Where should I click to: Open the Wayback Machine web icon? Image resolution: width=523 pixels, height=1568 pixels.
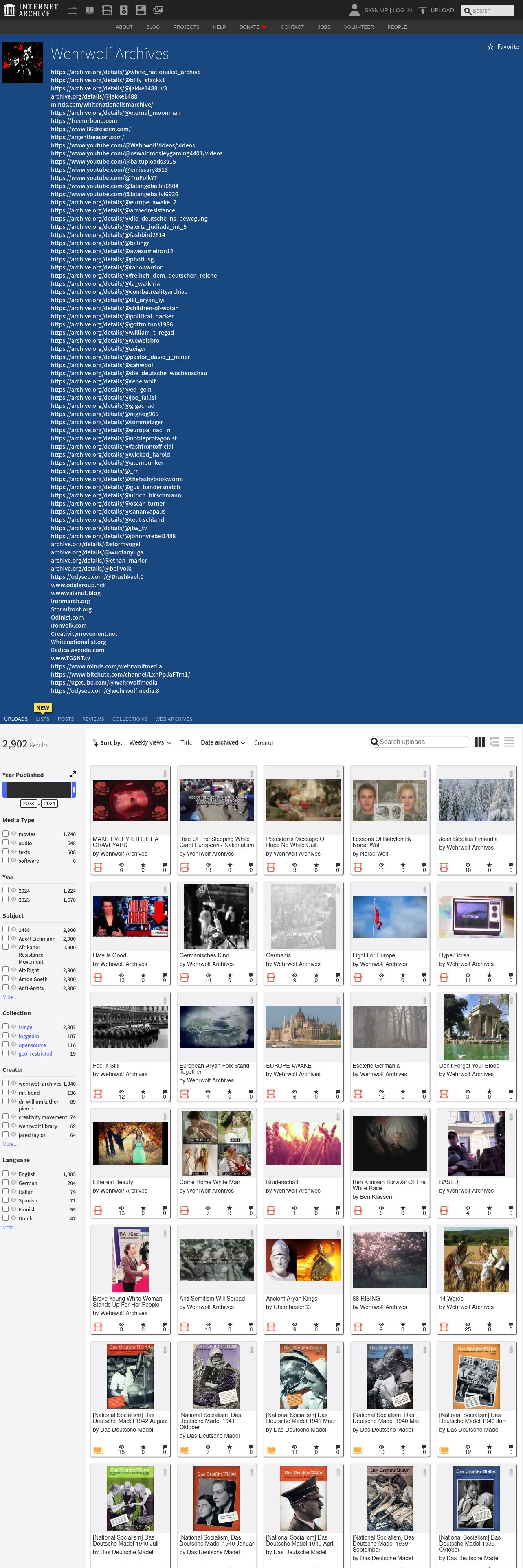pyautogui.click(x=72, y=10)
